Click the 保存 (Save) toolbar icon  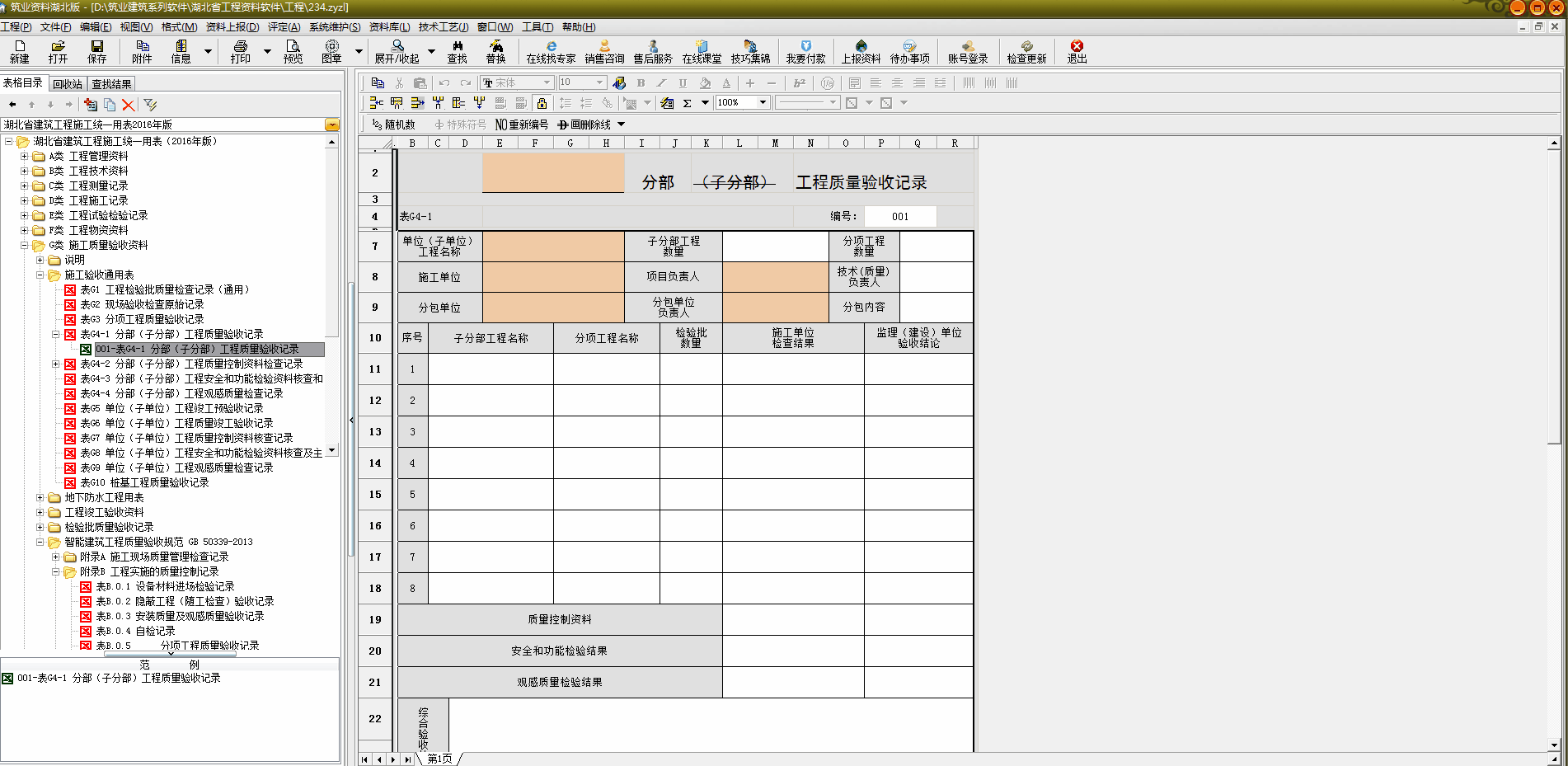[x=97, y=51]
